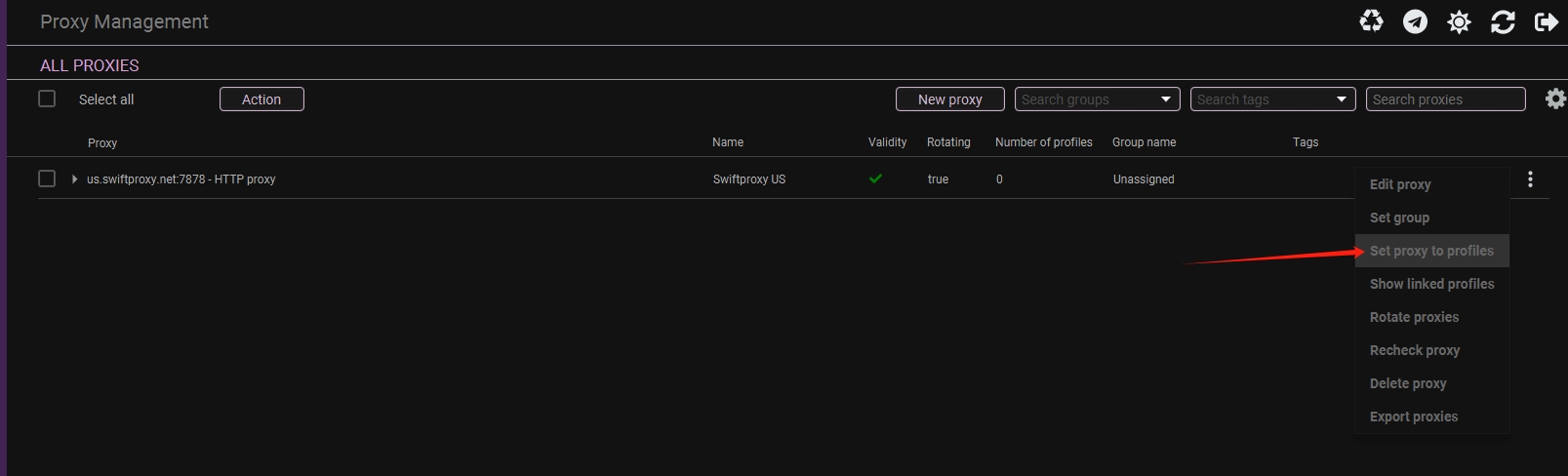Open the Search tags dropdown
Viewport: 1568px width, 476px height.
[x=1272, y=99]
